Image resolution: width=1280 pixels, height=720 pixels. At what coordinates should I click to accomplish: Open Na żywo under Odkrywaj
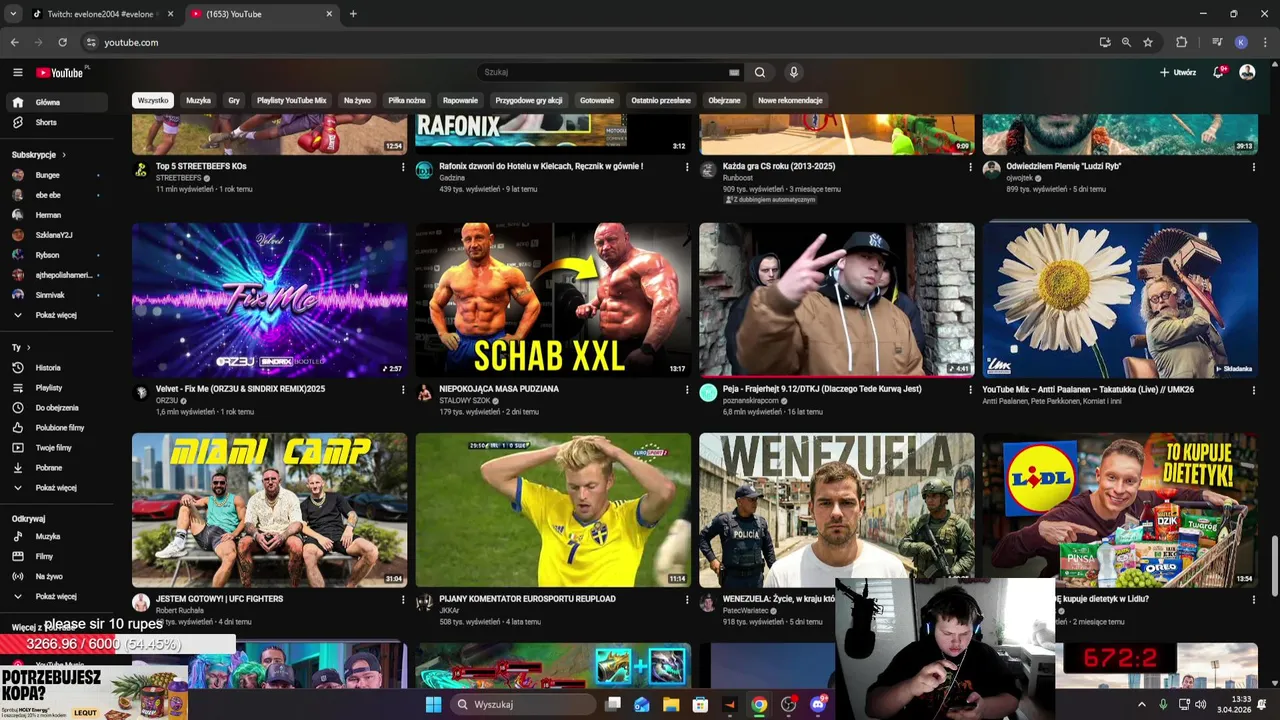[x=56, y=576]
